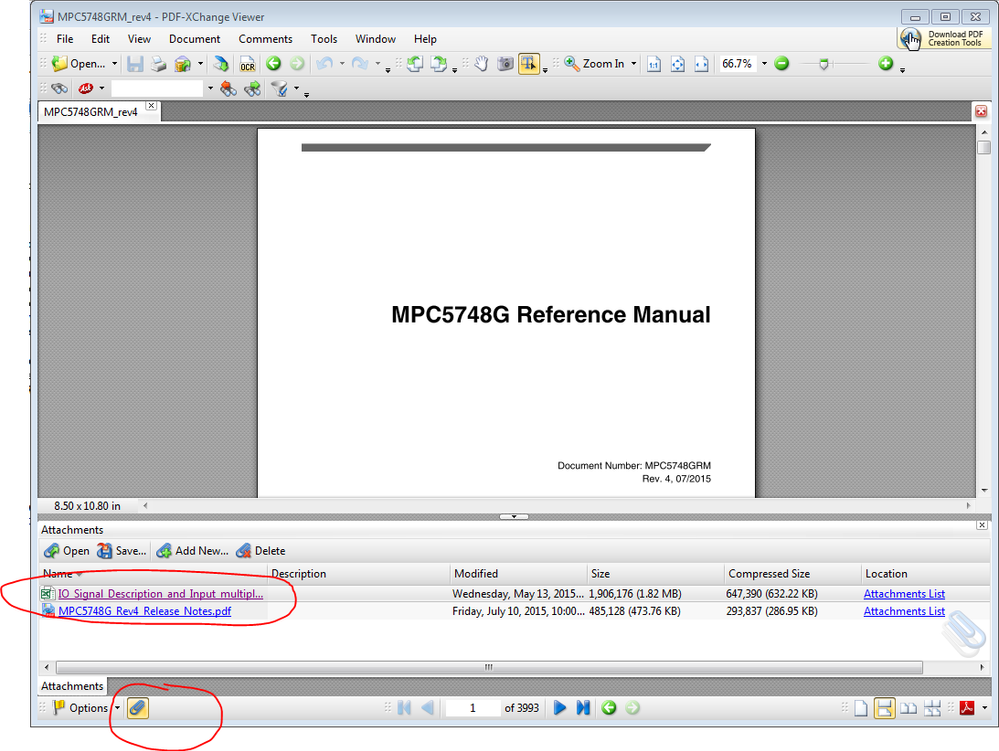Go to next view green arrow in toolbar
The height and width of the screenshot is (751, 999).
pyautogui.click(x=297, y=64)
